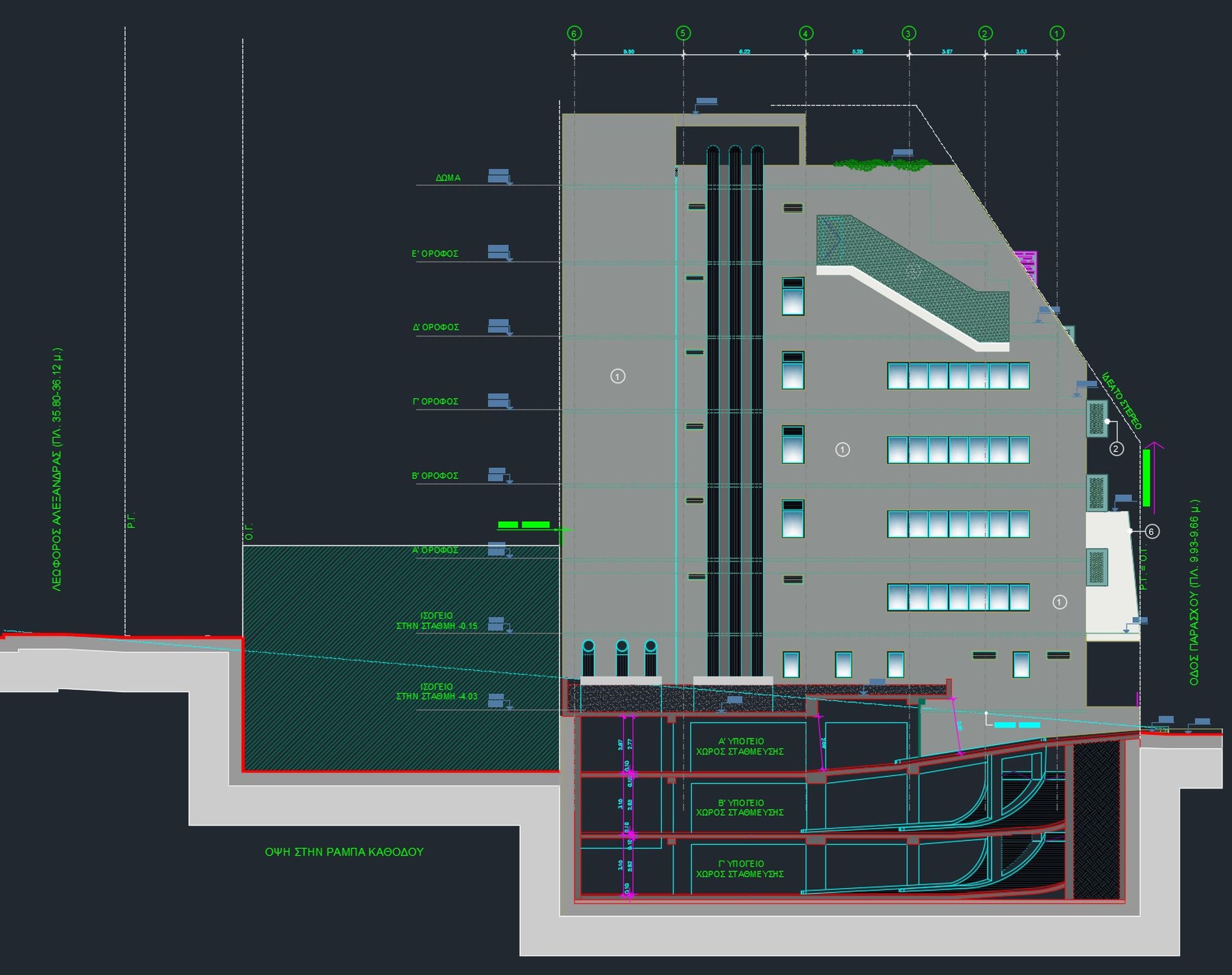The image size is (1232, 975).
Task: Select the magenta upward arrow at right
Action: coord(1155,477)
